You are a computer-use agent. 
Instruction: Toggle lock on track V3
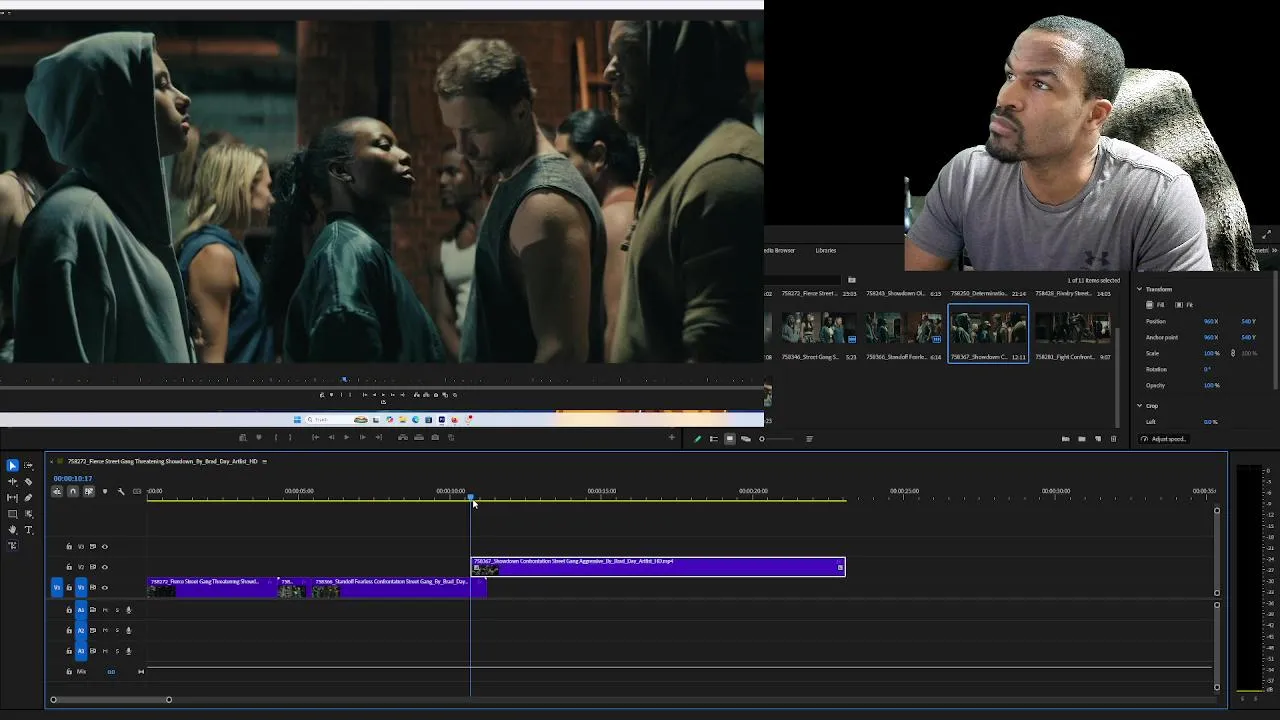tap(69, 547)
